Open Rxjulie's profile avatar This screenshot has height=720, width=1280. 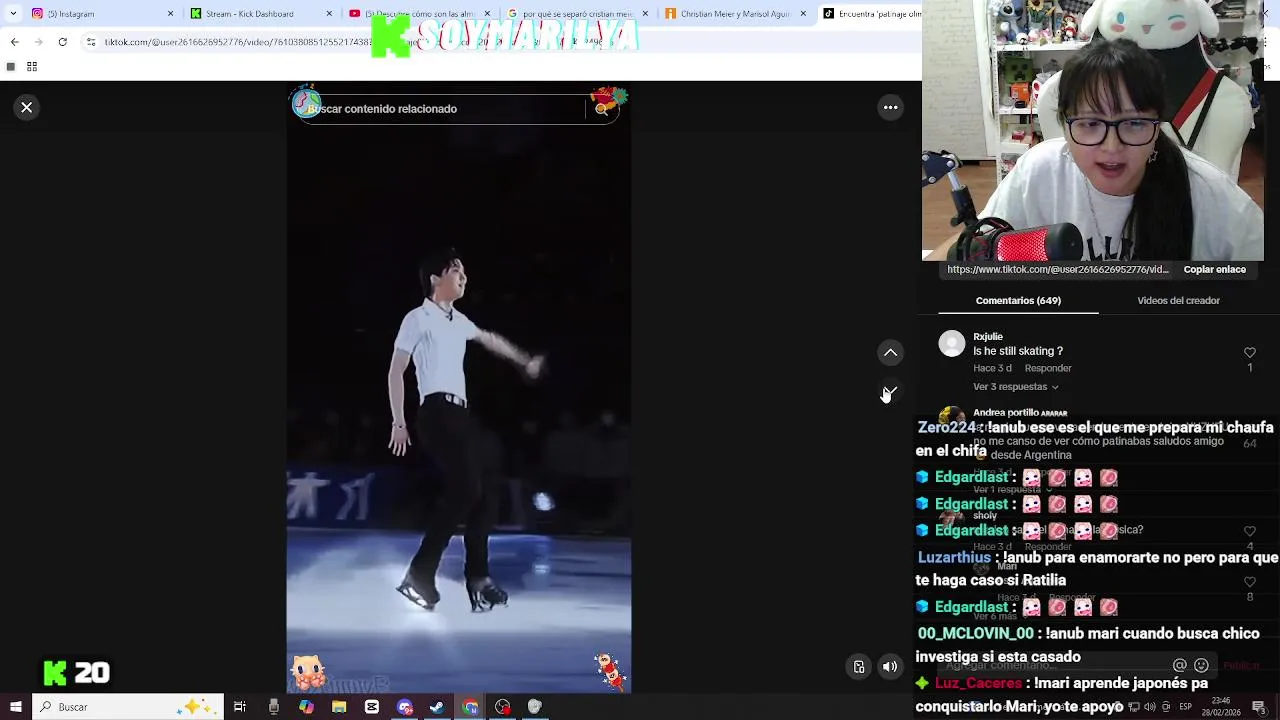coord(952,344)
